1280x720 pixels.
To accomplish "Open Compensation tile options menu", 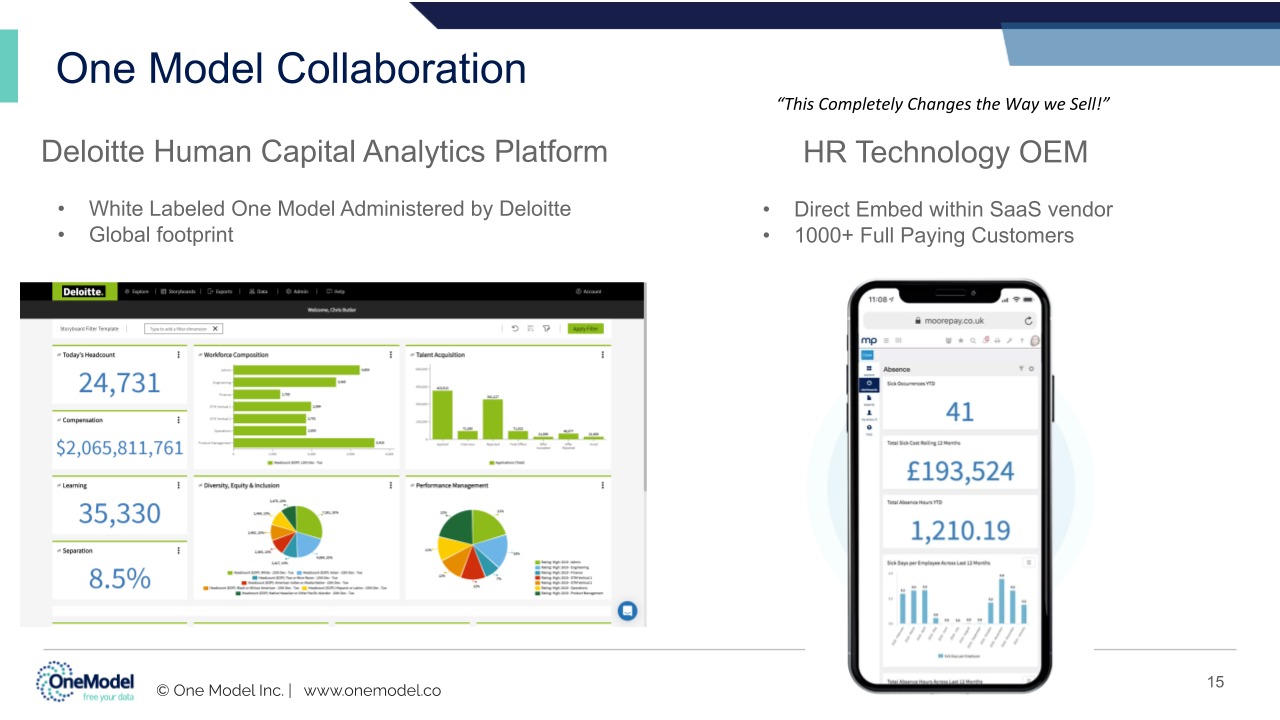I will click(x=179, y=420).
